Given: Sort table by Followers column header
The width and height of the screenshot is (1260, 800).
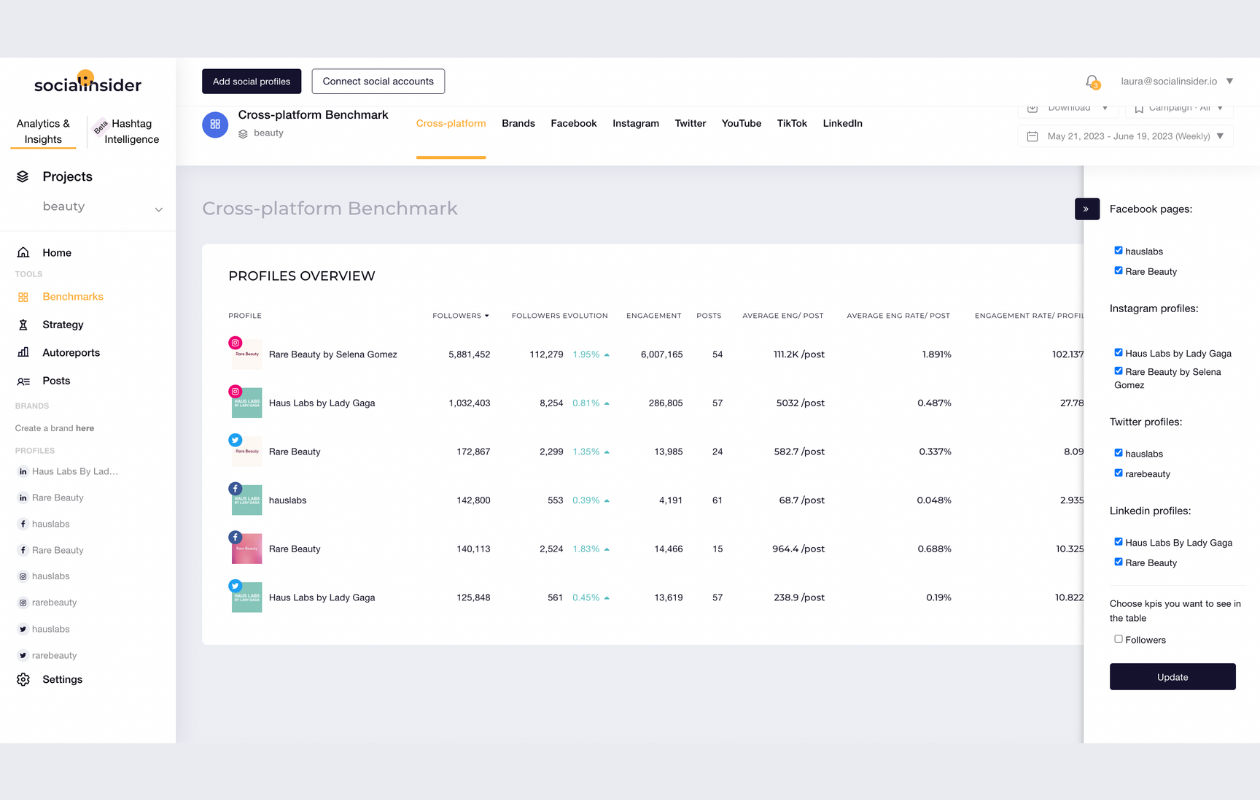Looking at the screenshot, I should point(461,316).
